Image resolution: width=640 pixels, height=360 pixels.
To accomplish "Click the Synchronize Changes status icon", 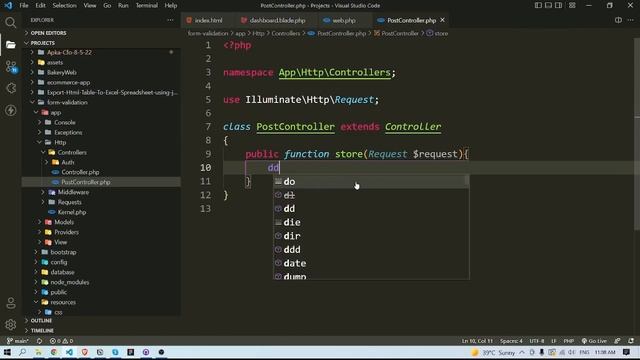I will [39, 341].
